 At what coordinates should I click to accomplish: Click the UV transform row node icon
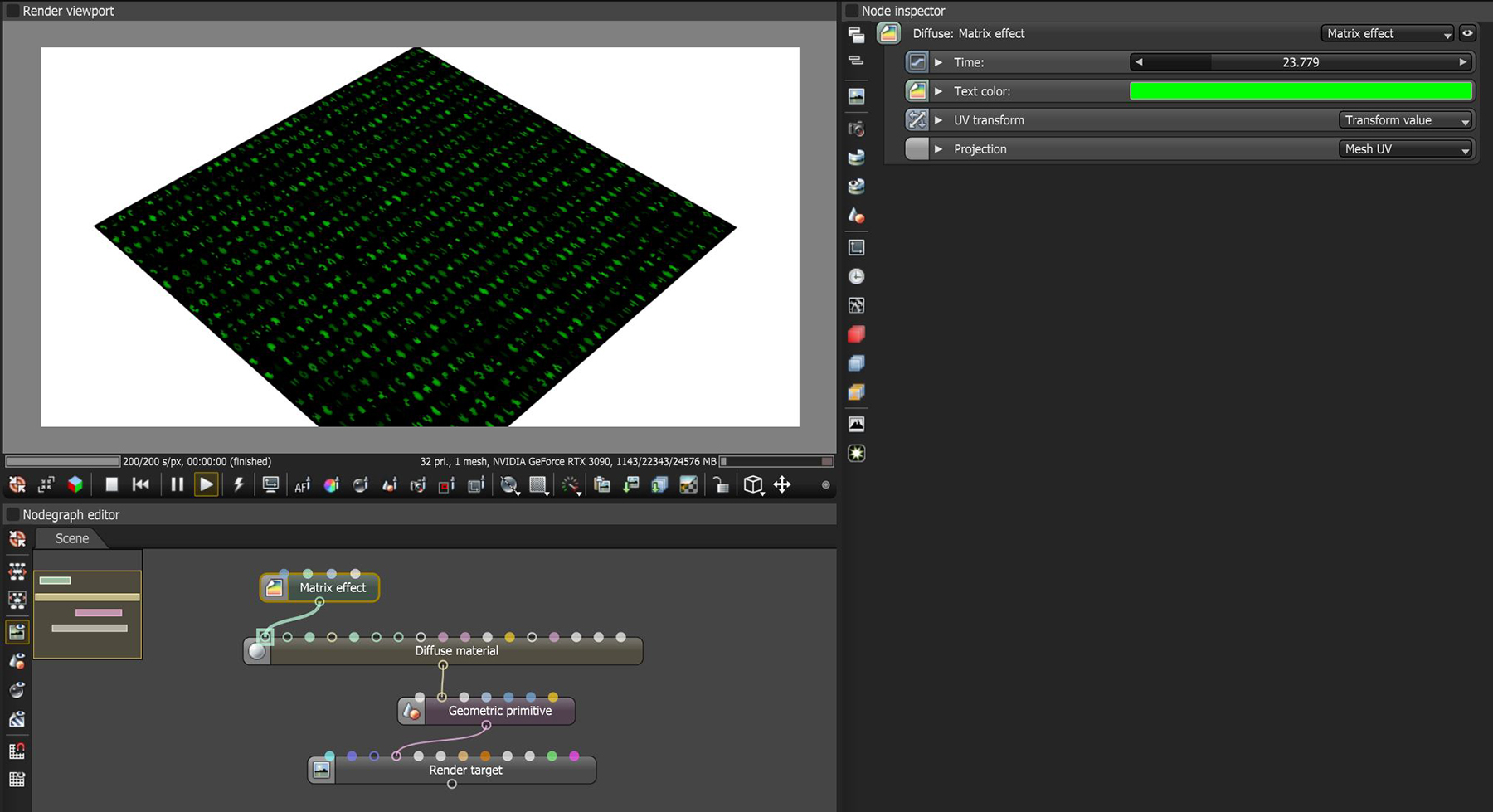[x=917, y=120]
